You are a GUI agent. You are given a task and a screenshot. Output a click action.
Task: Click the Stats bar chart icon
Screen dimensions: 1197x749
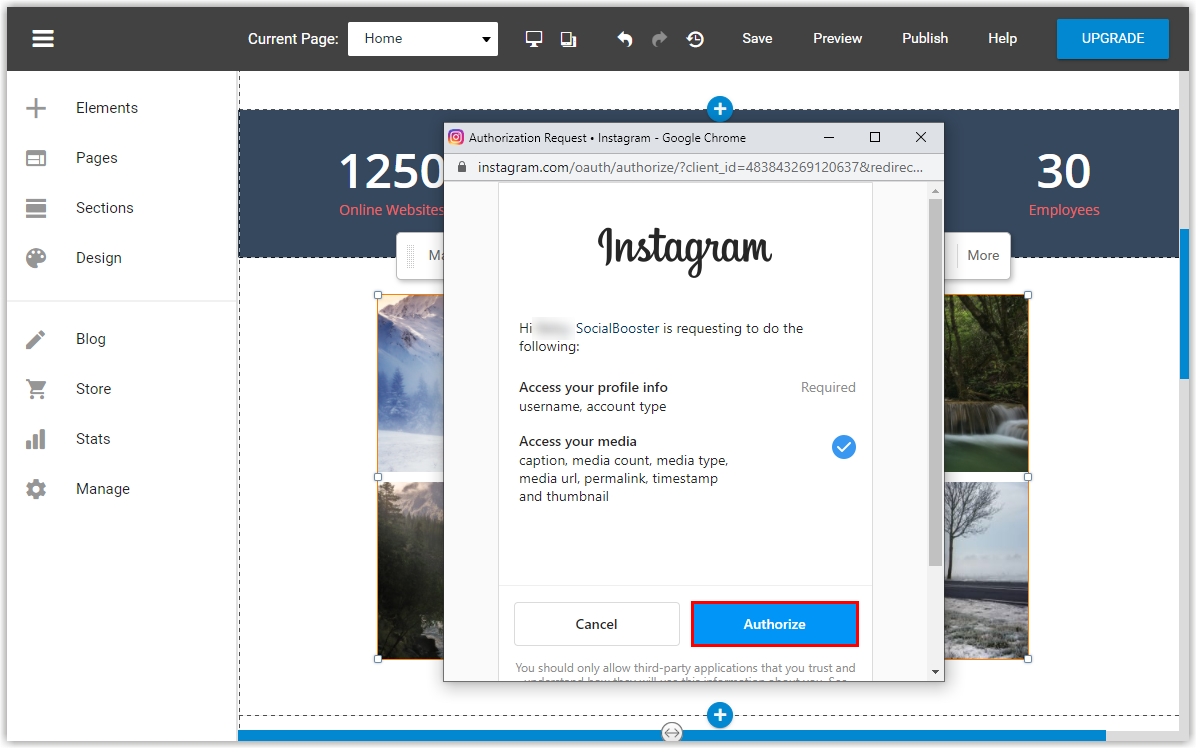36,439
